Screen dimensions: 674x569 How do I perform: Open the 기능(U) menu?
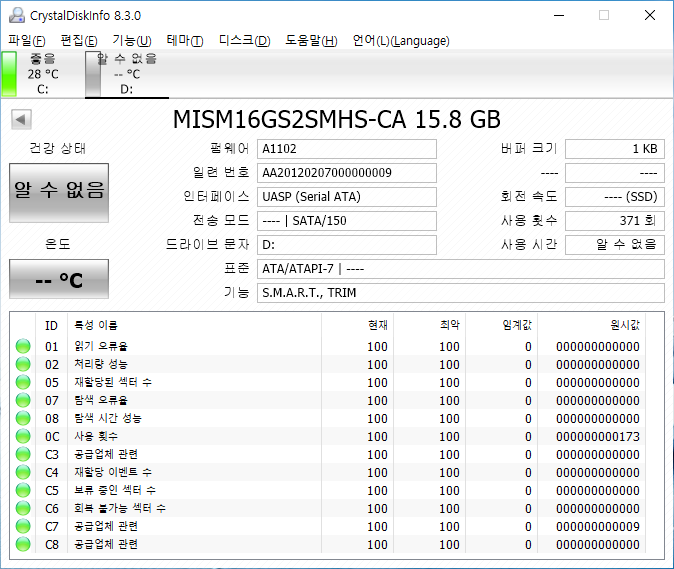click(x=131, y=41)
